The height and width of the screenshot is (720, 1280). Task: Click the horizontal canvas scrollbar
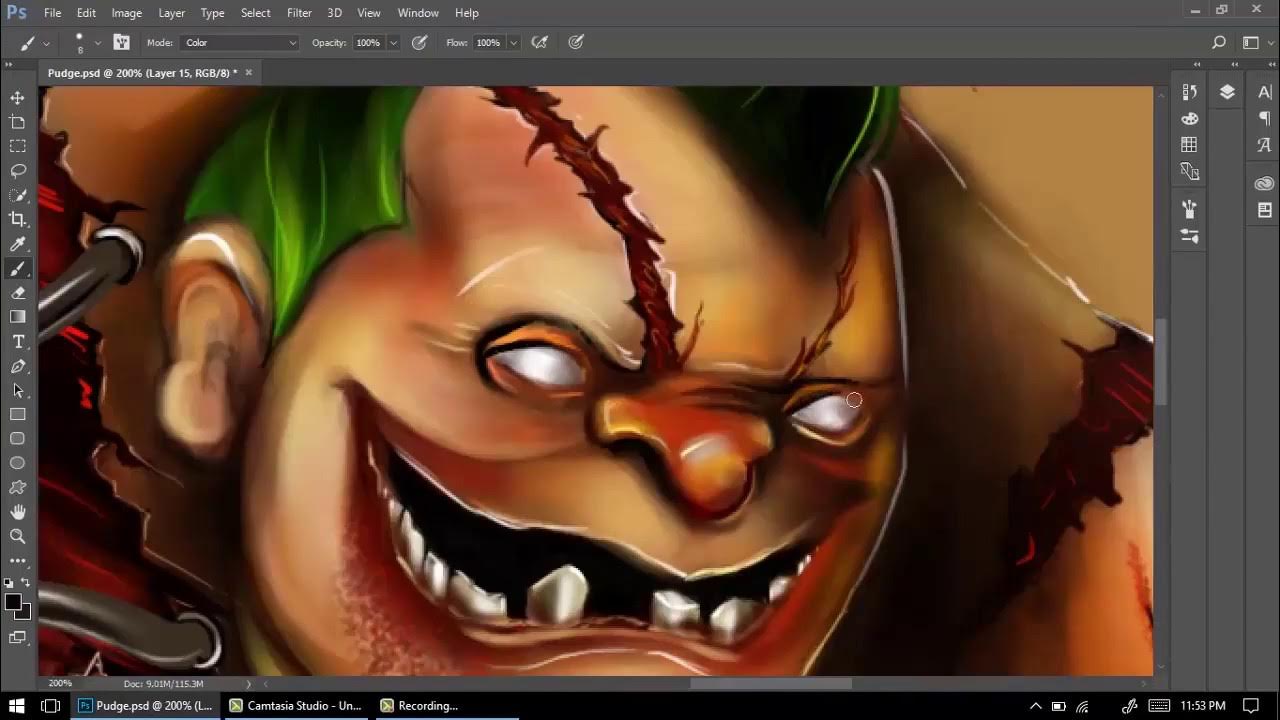(x=770, y=684)
